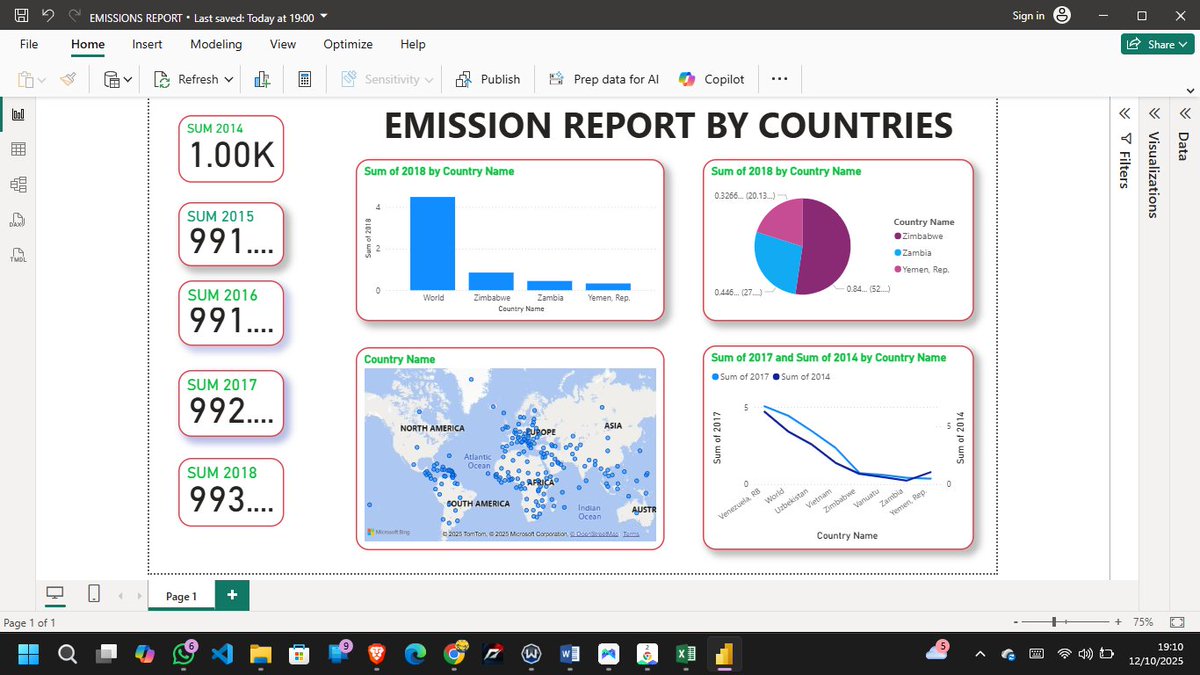Open DAX query view in left sidebar
Image resolution: width=1200 pixels, height=675 pixels.
[18, 220]
